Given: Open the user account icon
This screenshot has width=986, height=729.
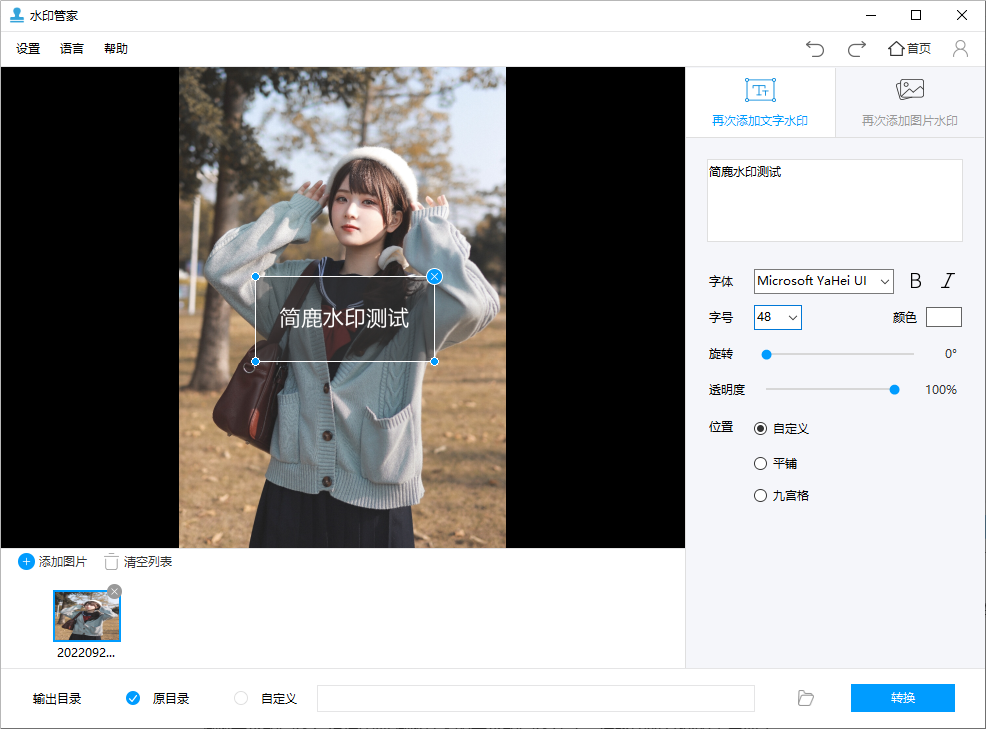Looking at the screenshot, I should pos(960,48).
